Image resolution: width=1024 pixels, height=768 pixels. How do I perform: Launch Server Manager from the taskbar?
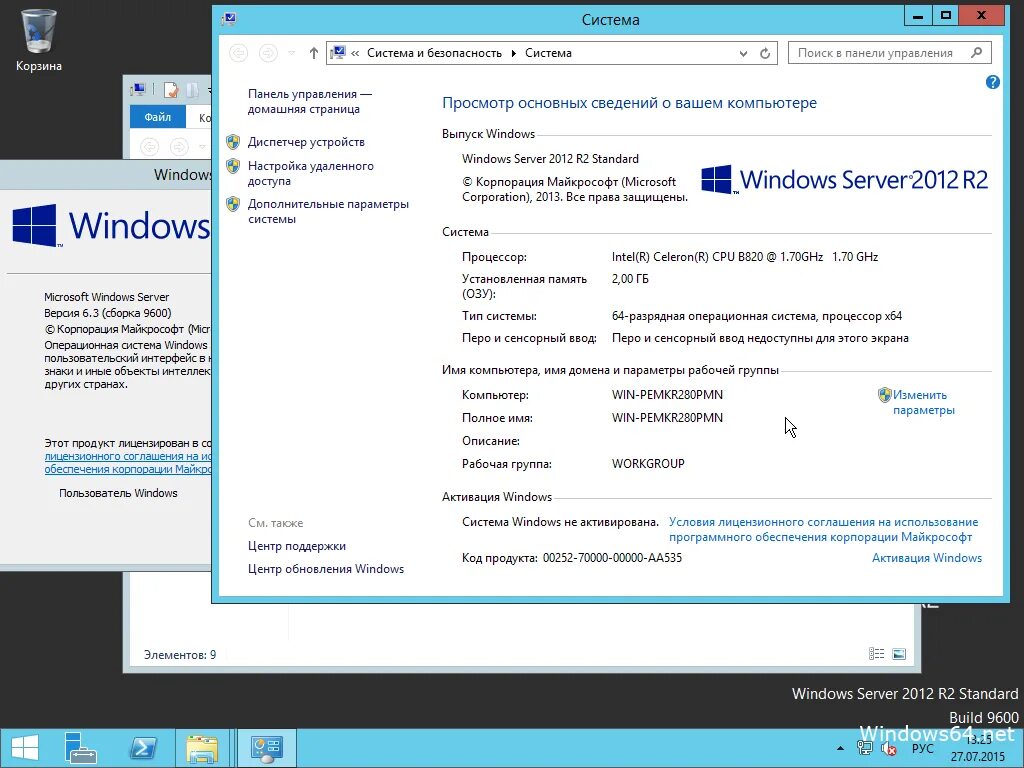(80, 748)
